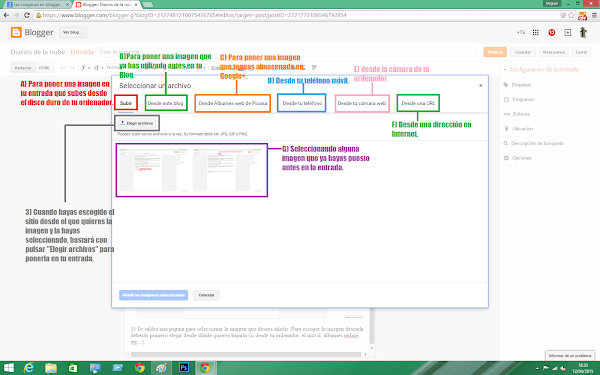The image size is (600, 375).
Task: Launch Internet Explorer from the taskbar
Action: [x=29, y=368]
